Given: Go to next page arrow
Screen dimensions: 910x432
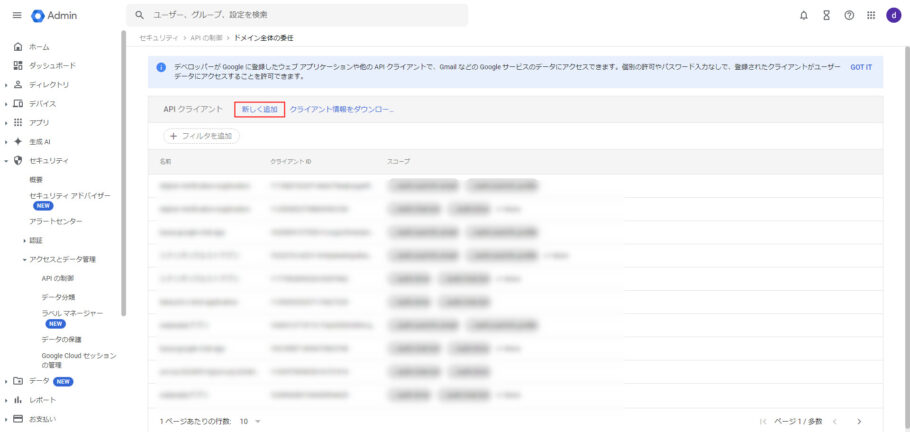Looking at the screenshot, I should tap(858, 421).
